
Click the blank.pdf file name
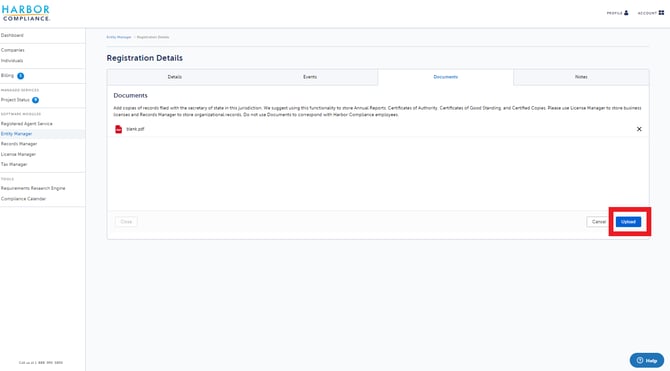tap(135, 129)
